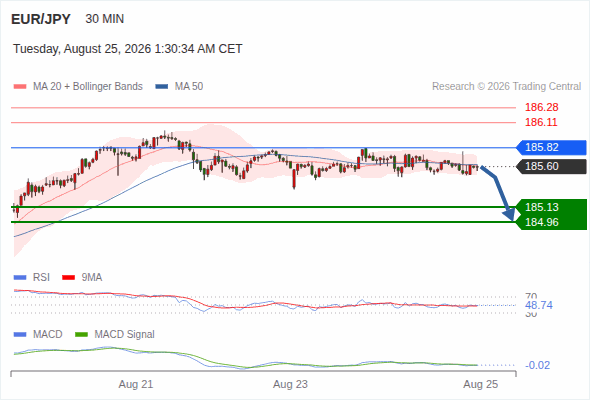Click the 186.28 resistance level label

pos(541,108)
